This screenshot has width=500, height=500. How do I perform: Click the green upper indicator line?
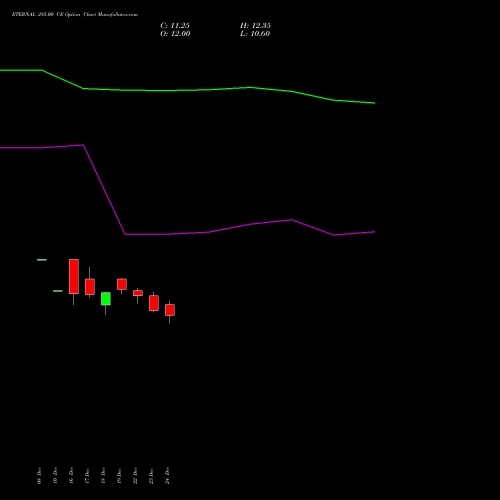point(187,90)
